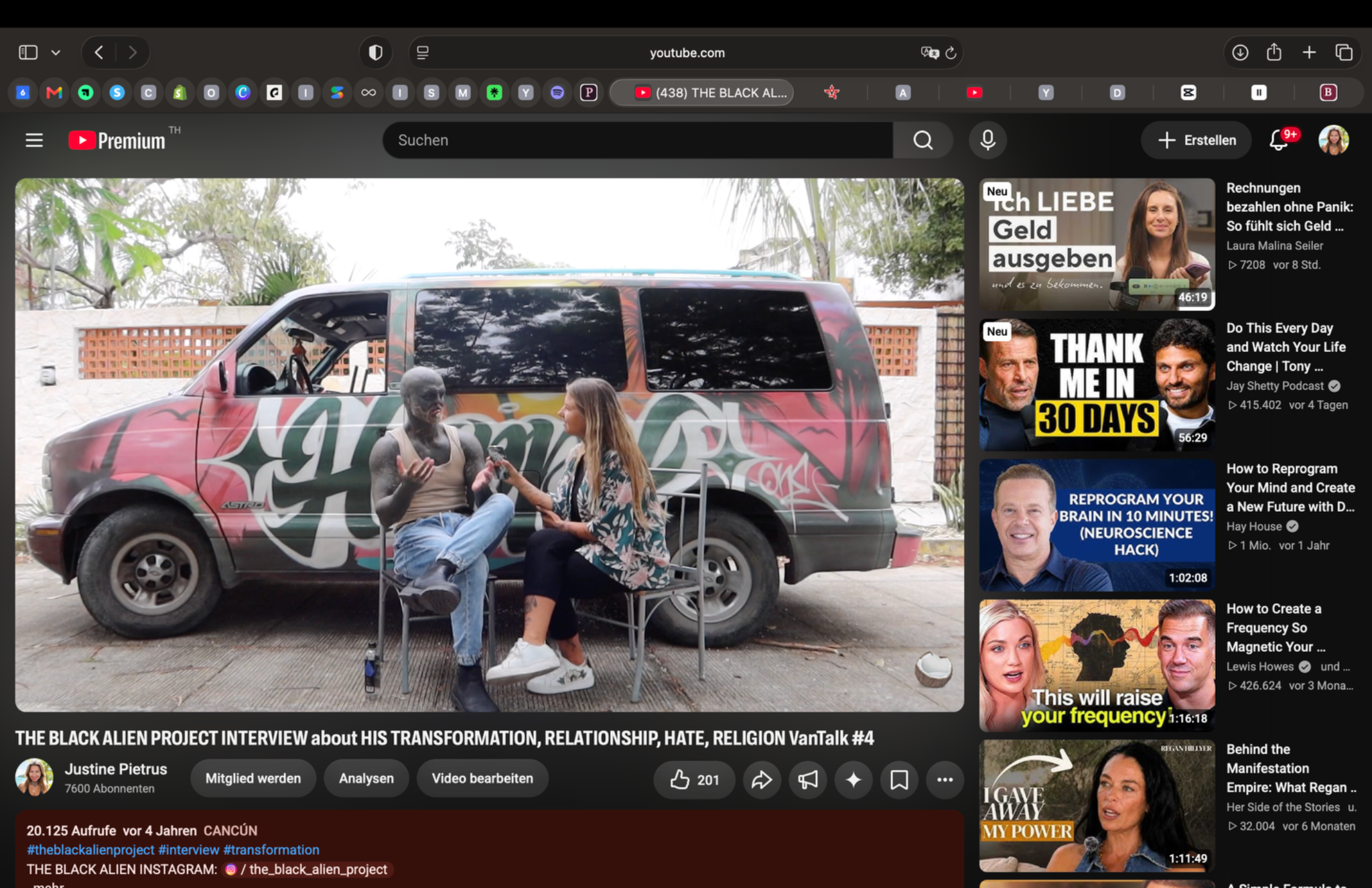This screenshot has width=1372, height=888.
Task: Open the megaphone promote button
Action: click(808, 779)
